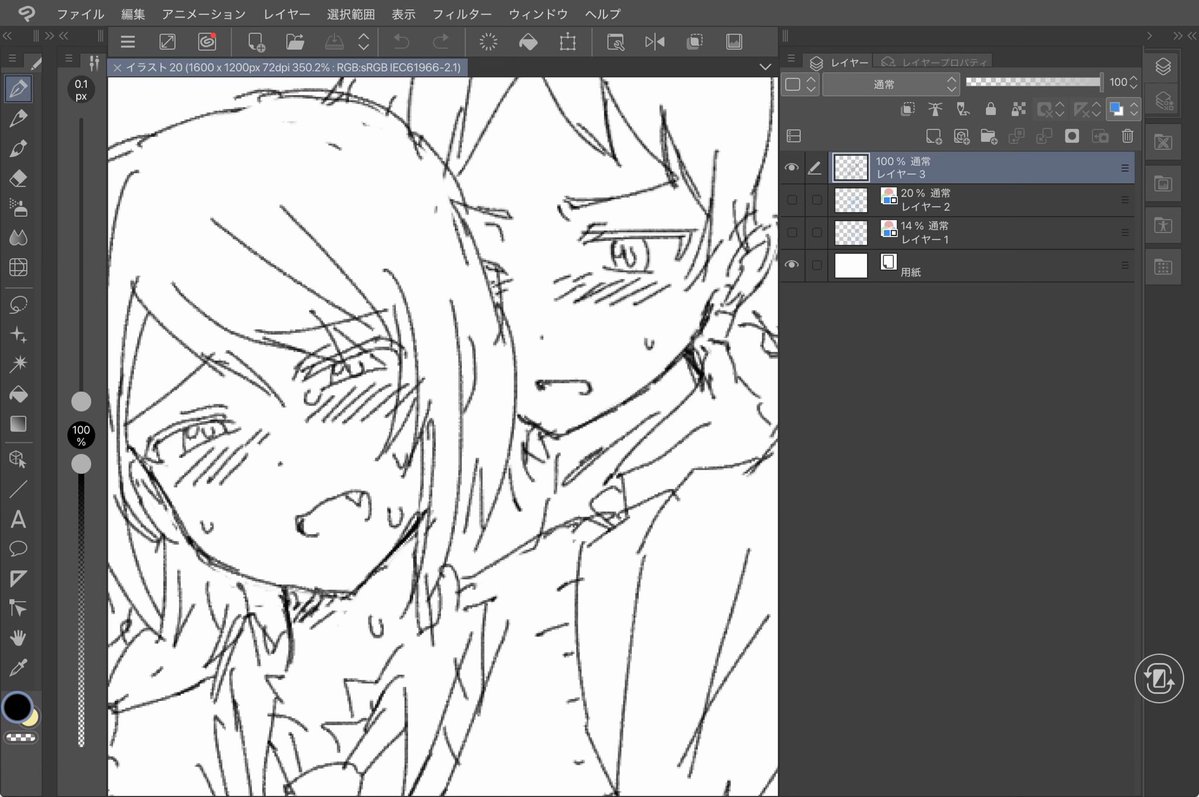This screenshot has height=797, width=1199.
Task: Open the 通常 blending mode dropdown
Action: (891, 84)
